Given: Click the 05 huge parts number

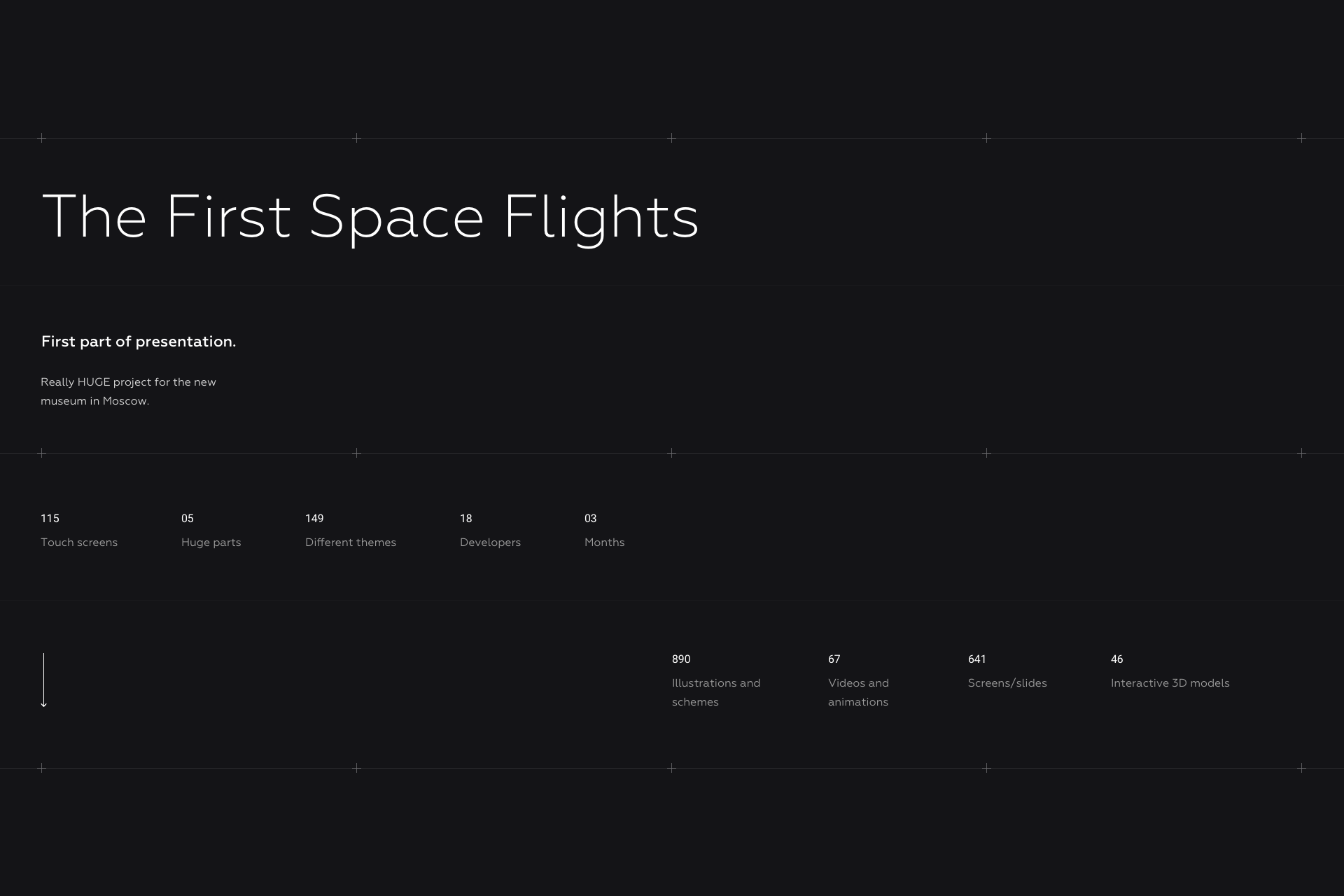Looking at the screenshot, I should click(188, 519).
